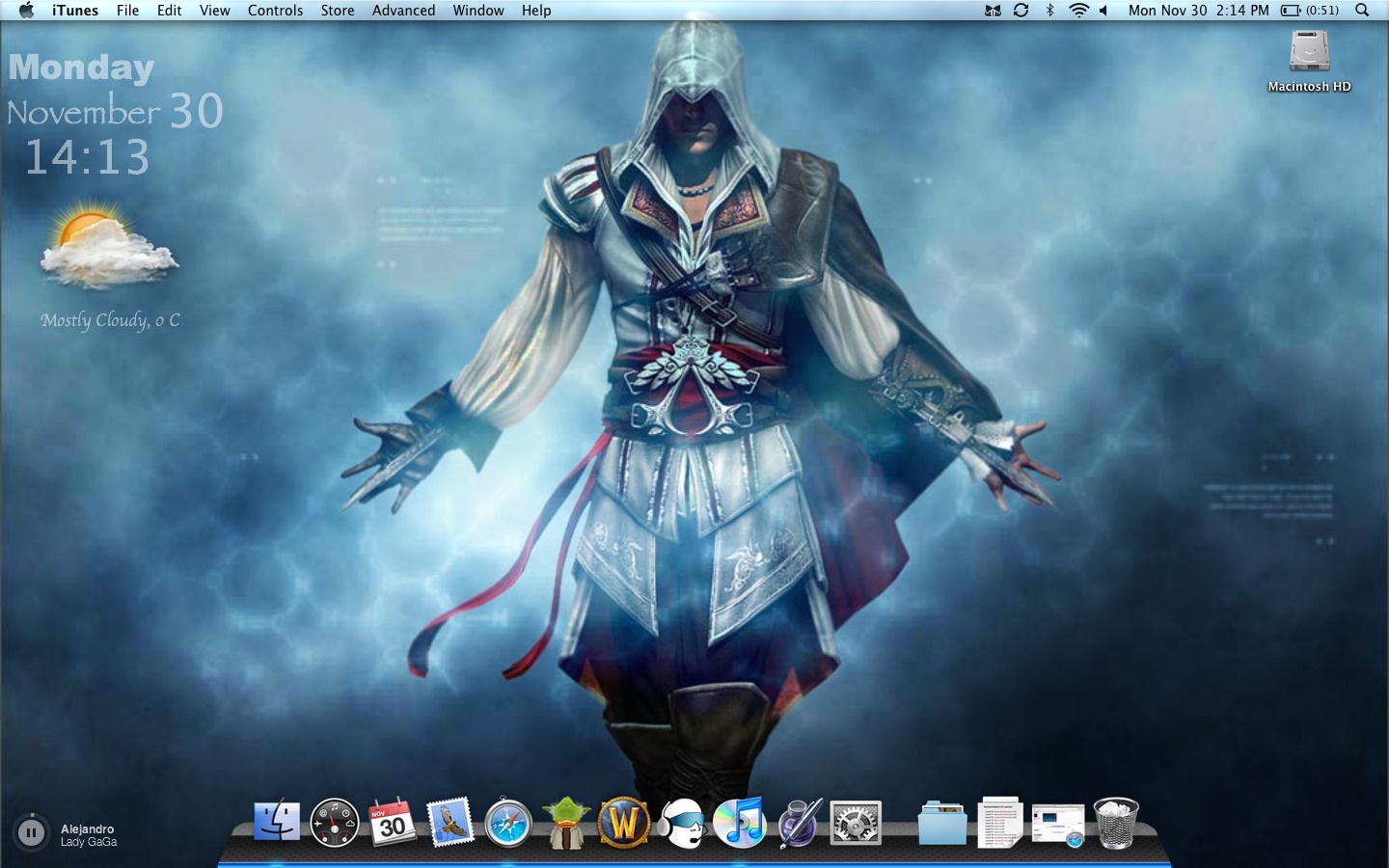Click the 14:13 desktop clock widget

pyautogui.click(x=87, y=157)
